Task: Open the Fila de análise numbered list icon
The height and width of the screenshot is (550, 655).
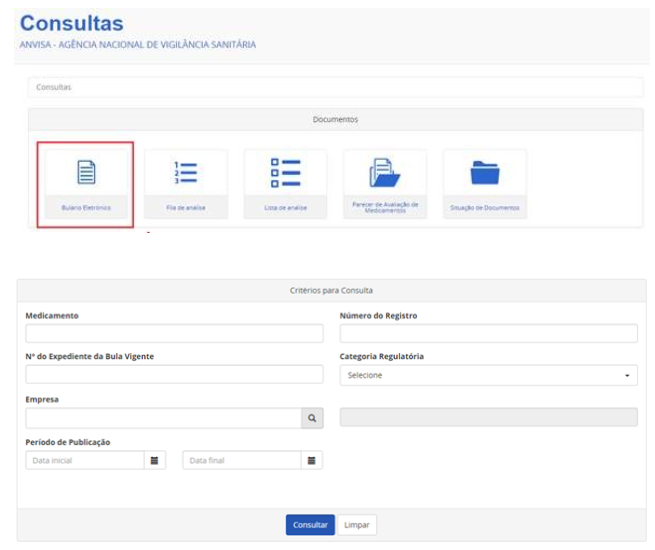Action: click(185, 174)
